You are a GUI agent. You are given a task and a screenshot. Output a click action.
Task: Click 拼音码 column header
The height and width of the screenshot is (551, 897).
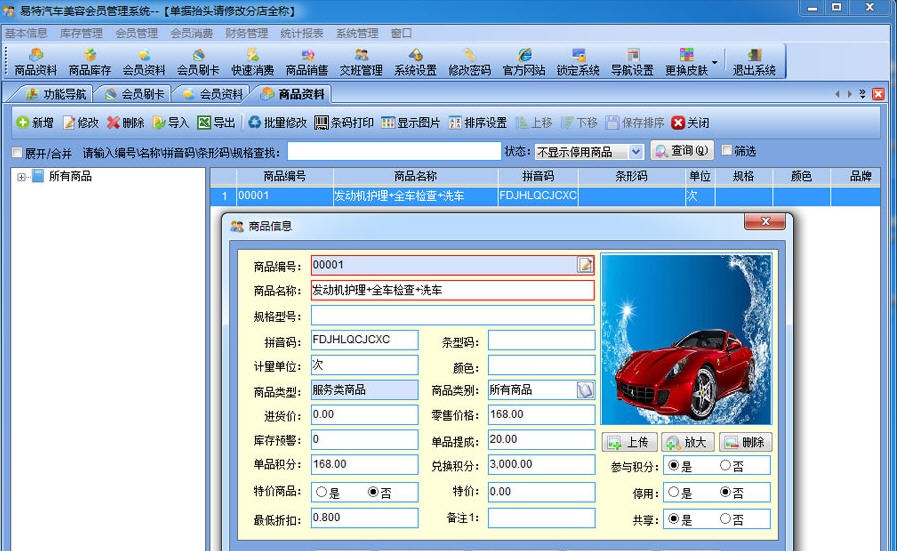(538, 176)
